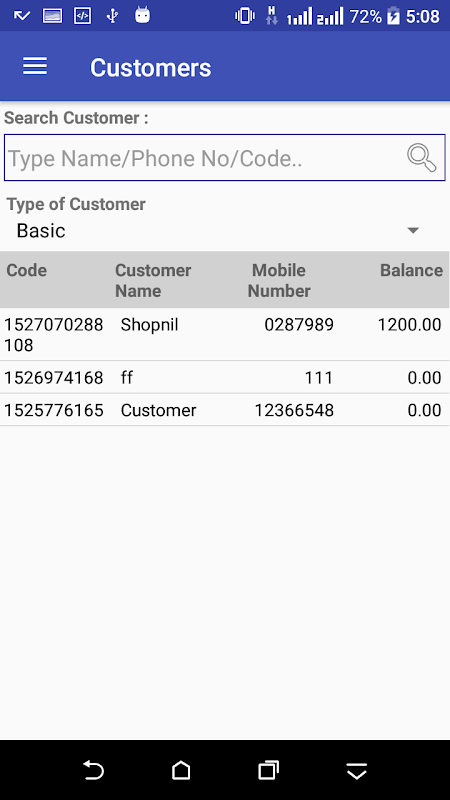
Task: Focus the Search Customer text field
Action: (x=224, y=158)
